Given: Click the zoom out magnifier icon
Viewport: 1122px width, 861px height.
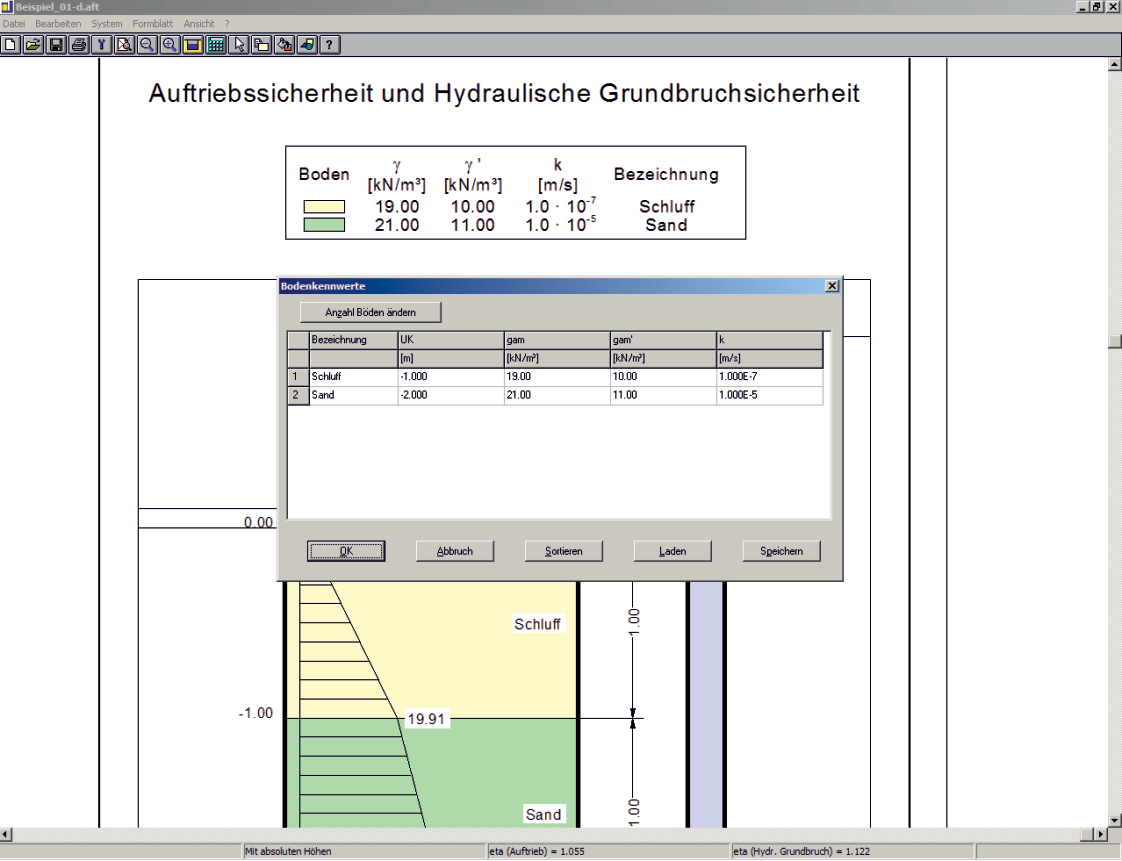Looking at the screenshot, I should tap(147, 45).
